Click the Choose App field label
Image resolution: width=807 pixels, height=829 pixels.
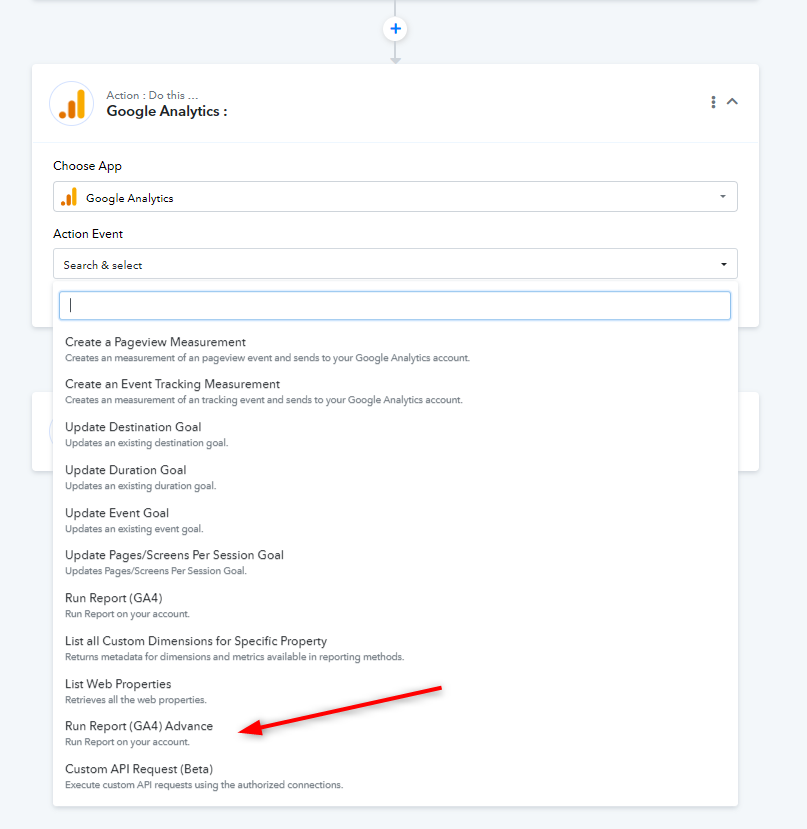[87, 166]
